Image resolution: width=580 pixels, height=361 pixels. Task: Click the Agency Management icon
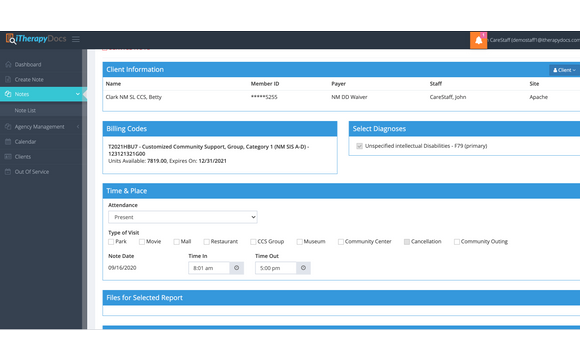click(8, 126)
